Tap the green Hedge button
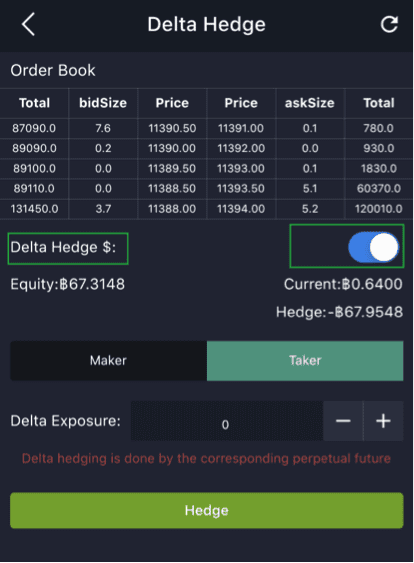414x563 pixels. click(x=207, y=510)
